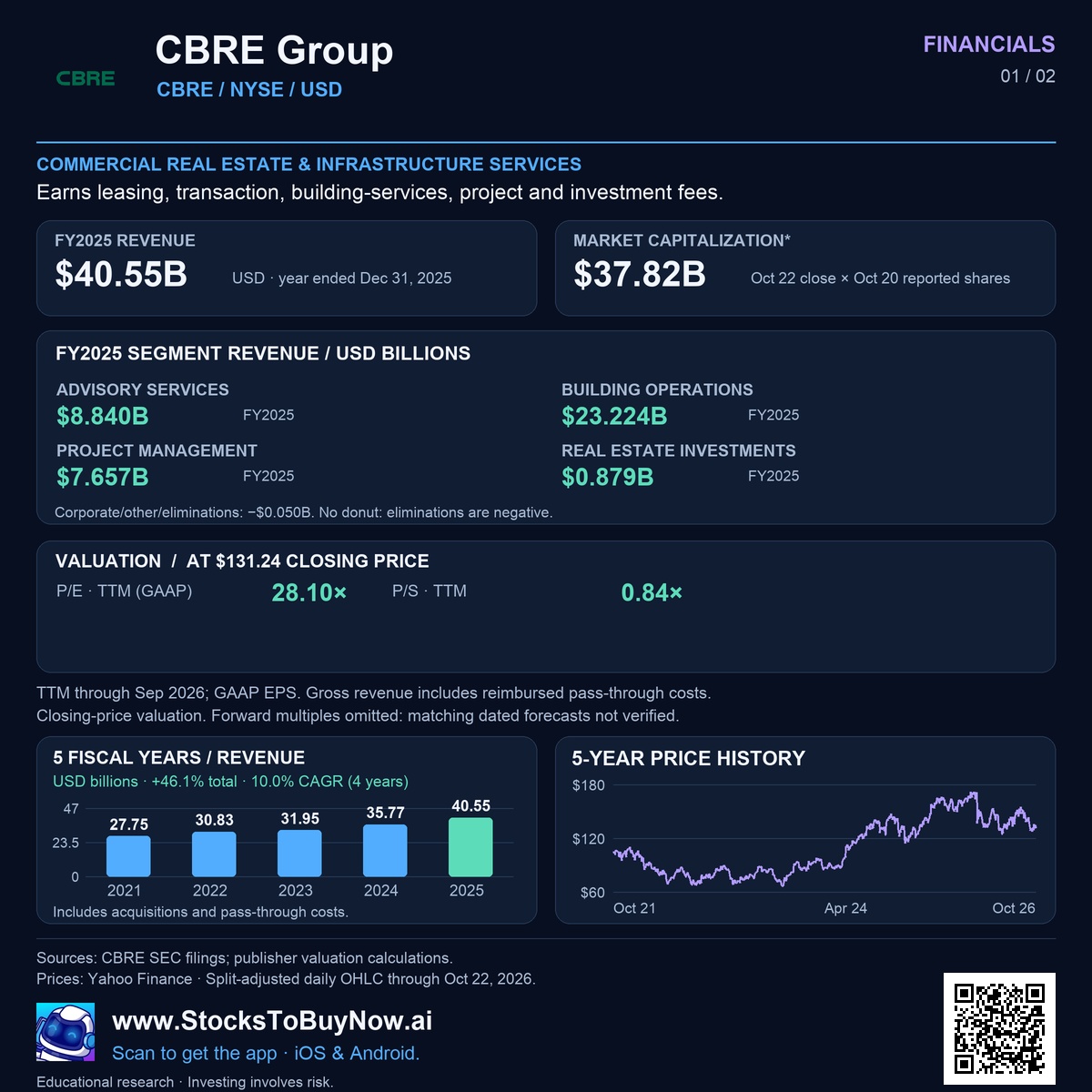Click the robot mascot app icon

click(66, 1032)
